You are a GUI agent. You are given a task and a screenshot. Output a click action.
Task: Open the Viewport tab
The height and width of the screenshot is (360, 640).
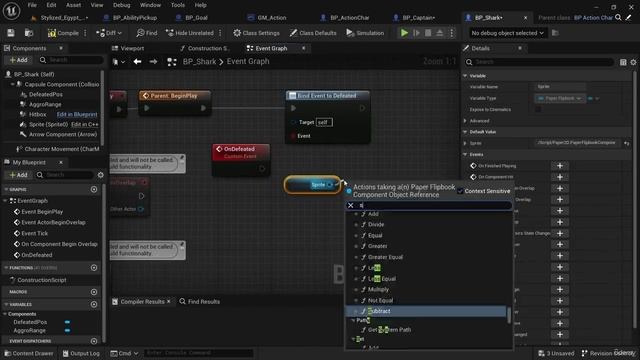pos(128,49)
